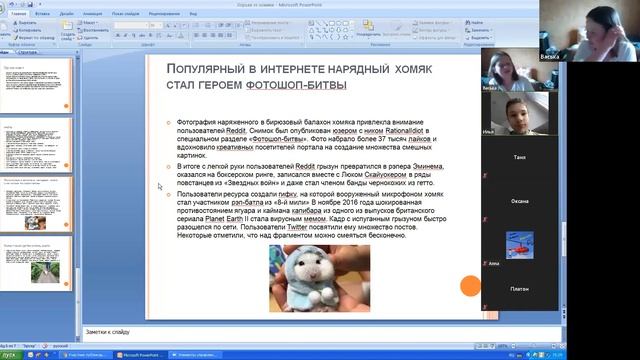This screenshot has height=360, width=640.
Task: Click the Copy (Копировать) command
Action: click(27, 30)
